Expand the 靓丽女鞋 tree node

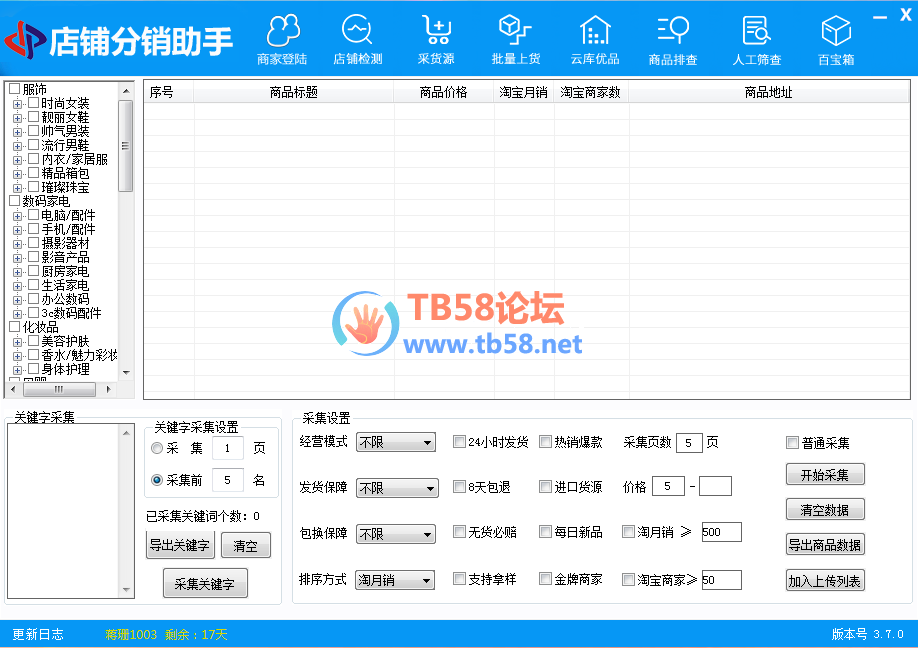[x=17, y=118]
